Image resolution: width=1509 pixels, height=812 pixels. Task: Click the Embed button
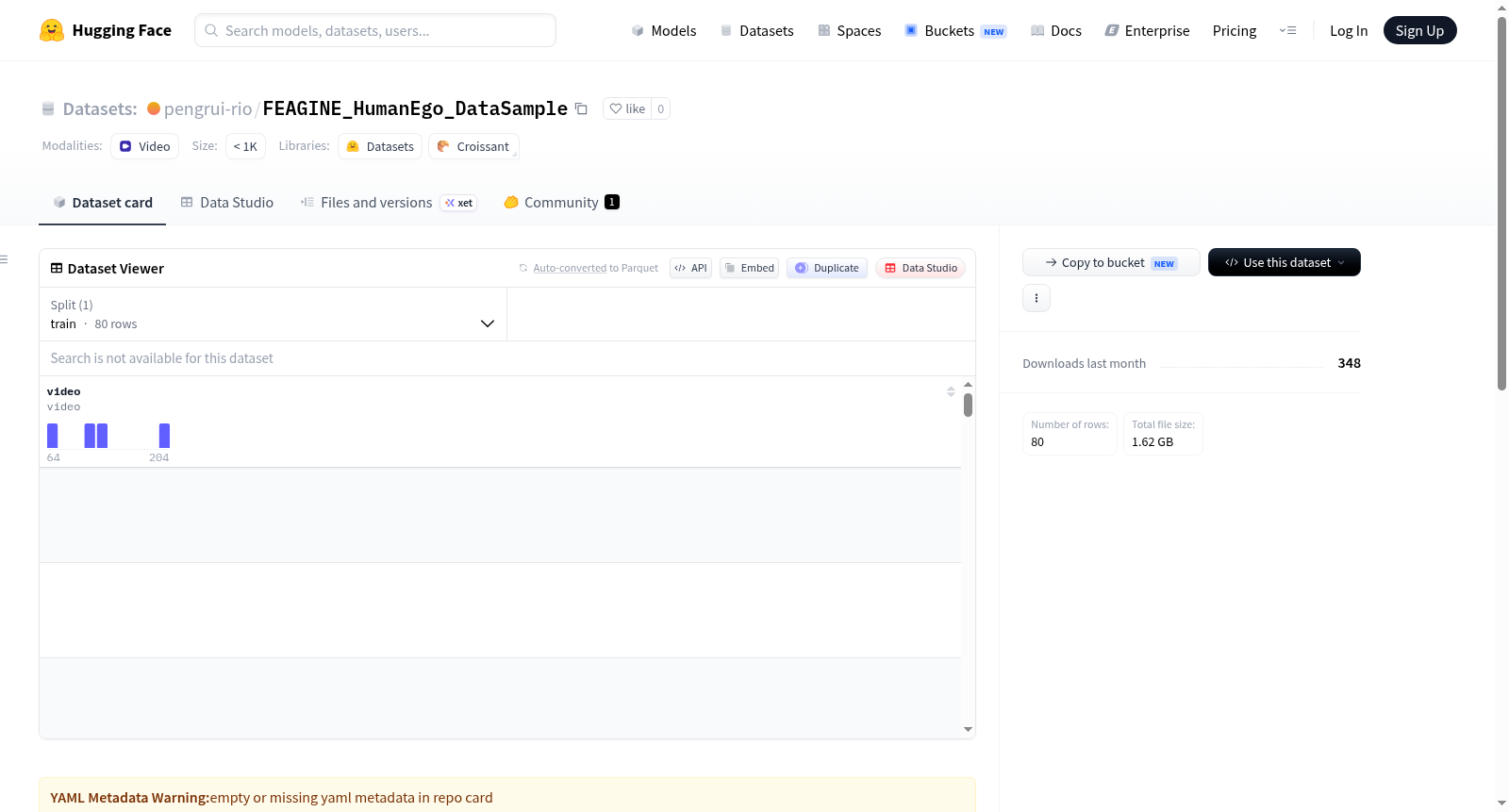pyautogui.click(x=750, y=268)
